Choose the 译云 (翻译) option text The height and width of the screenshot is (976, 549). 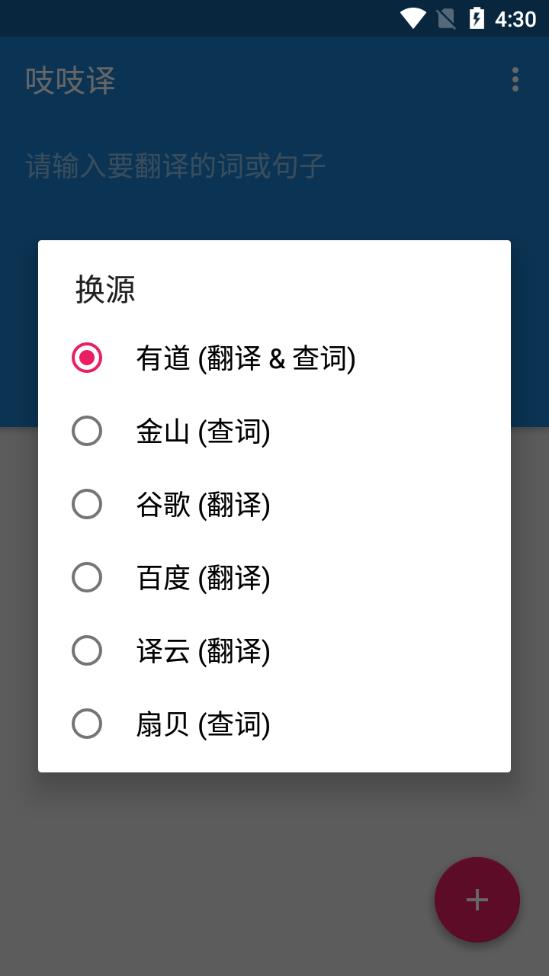coord(204,651)
